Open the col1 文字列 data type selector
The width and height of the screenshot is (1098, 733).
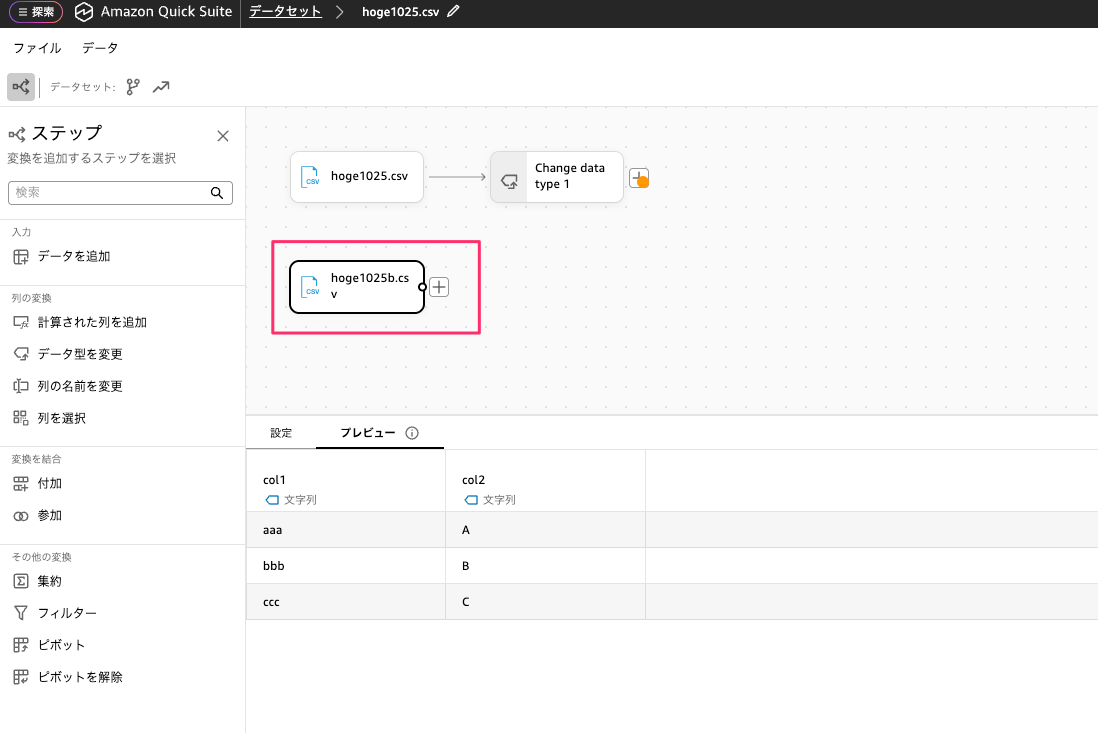(x=291, y=499)
